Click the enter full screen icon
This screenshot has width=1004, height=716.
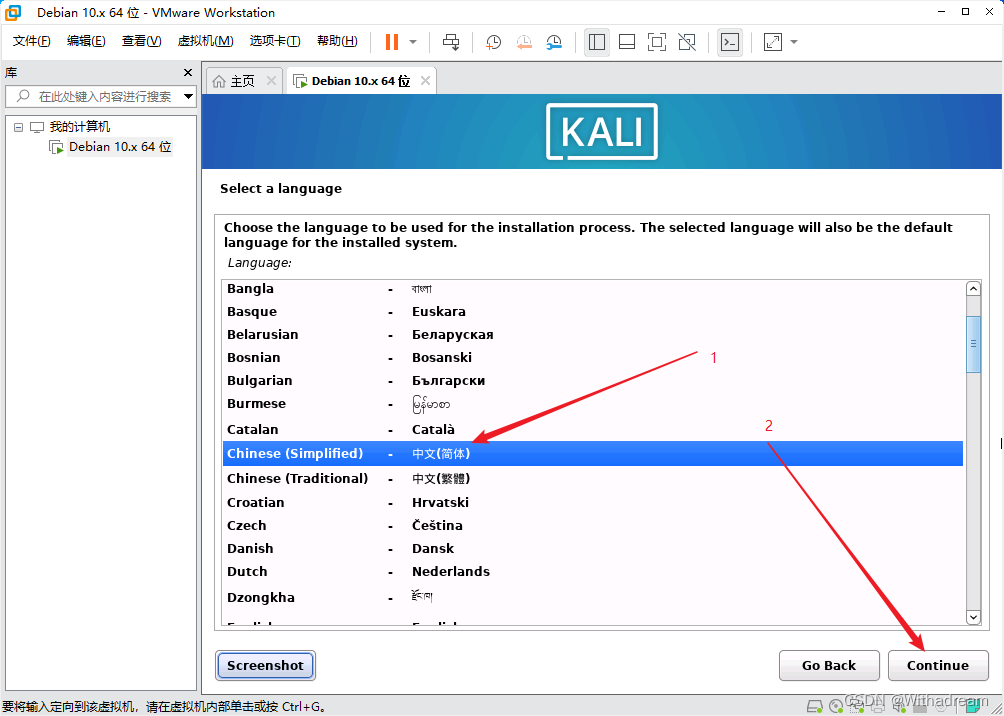point(657,42)
